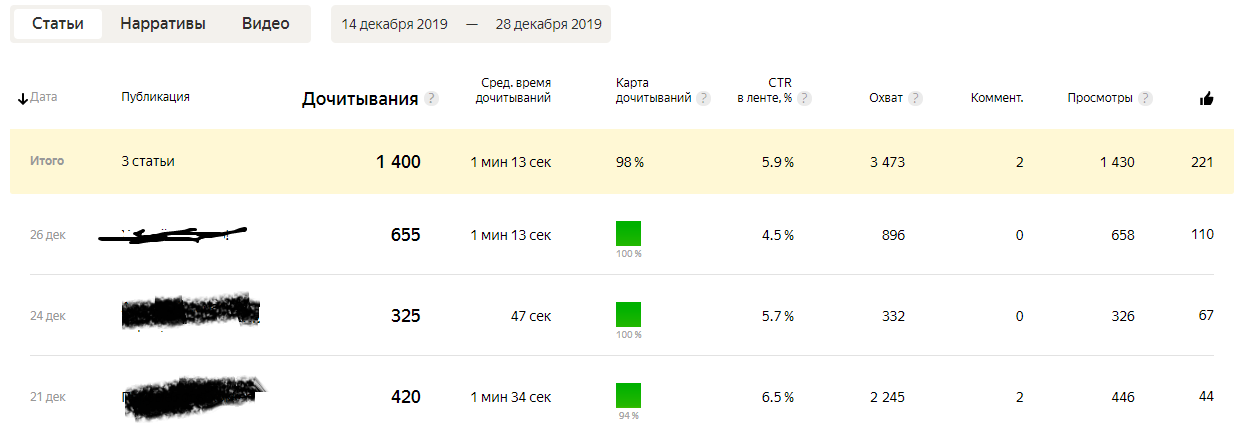The width and height of the screenshot is (1242, 432).
Task: Click the help icon beside Карта дочитываний
Action: [704, 98]
